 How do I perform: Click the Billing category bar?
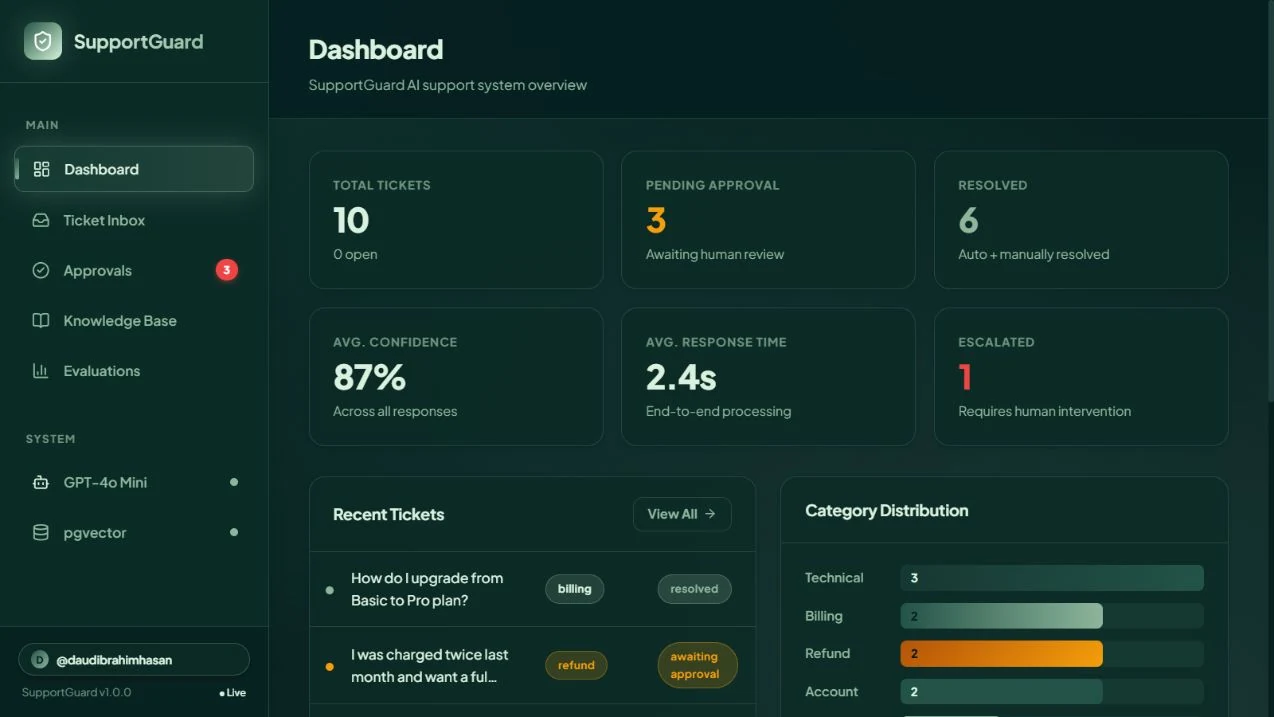click(1001, 616)
